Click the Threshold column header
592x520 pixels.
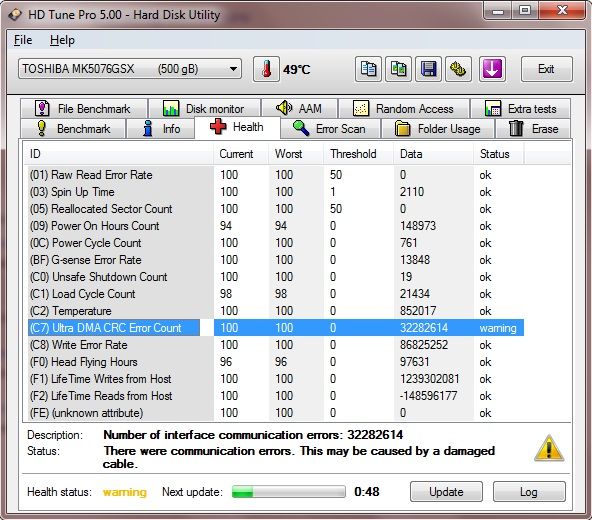pos(359,154)
